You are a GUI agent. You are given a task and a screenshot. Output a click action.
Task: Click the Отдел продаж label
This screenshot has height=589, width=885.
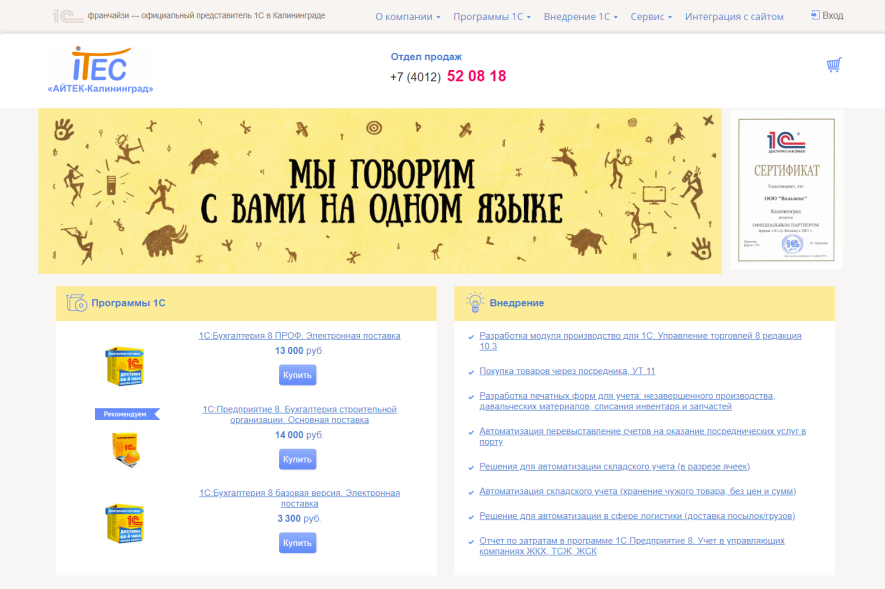(x=426, y=57)
